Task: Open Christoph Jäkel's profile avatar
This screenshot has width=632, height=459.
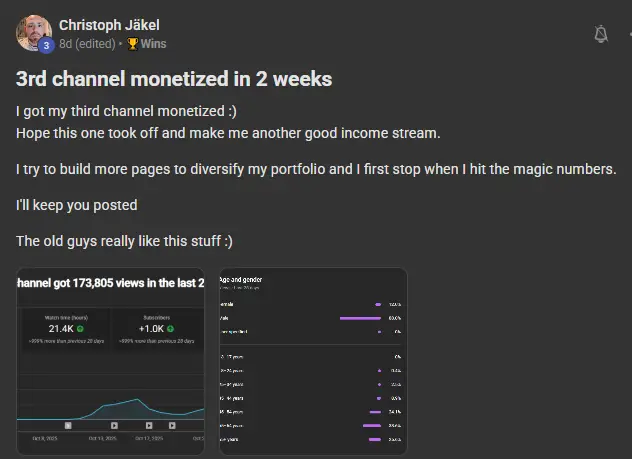Action: pos(34,33)
